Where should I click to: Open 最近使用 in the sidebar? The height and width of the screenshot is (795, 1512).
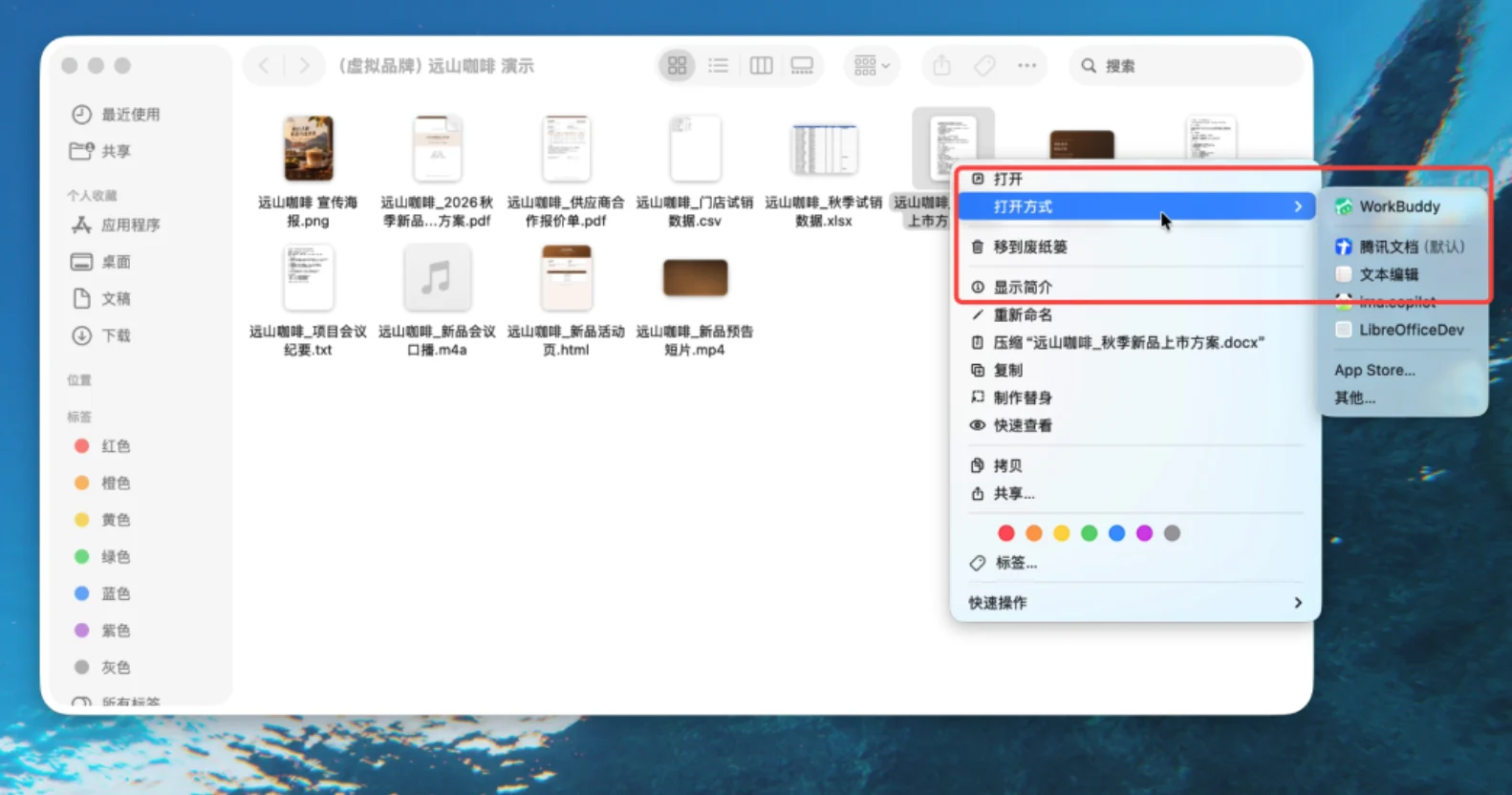pos(116,115)
